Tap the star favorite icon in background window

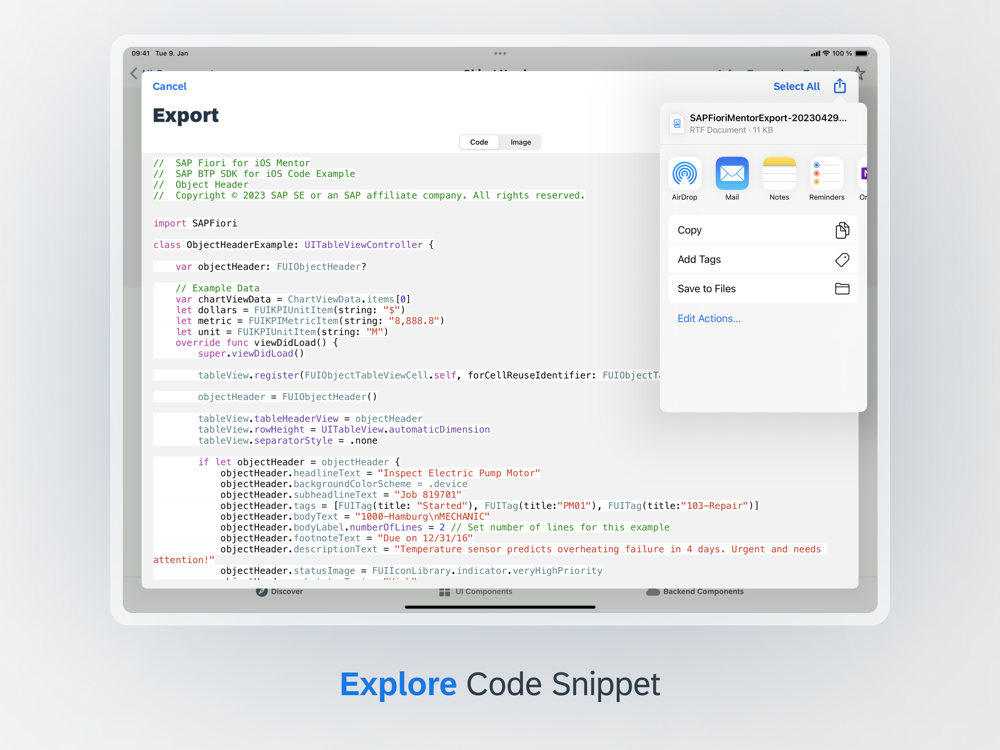(x=860, y=73)
